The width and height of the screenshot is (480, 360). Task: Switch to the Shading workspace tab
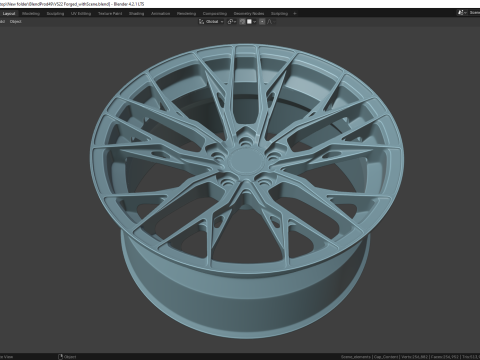136,14
